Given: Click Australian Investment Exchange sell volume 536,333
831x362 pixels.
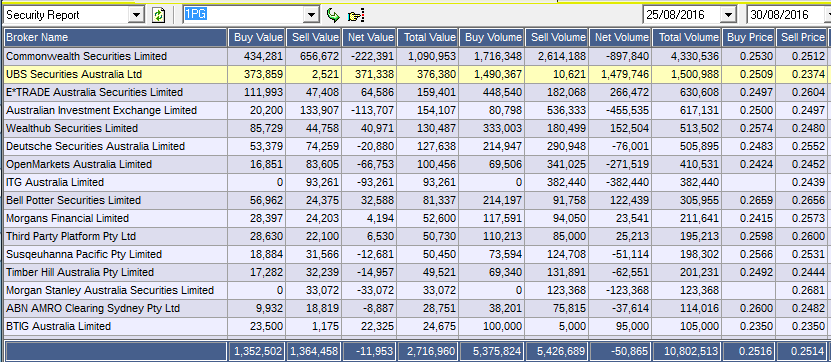Looking at the screenshot, I should coord(567,110).
